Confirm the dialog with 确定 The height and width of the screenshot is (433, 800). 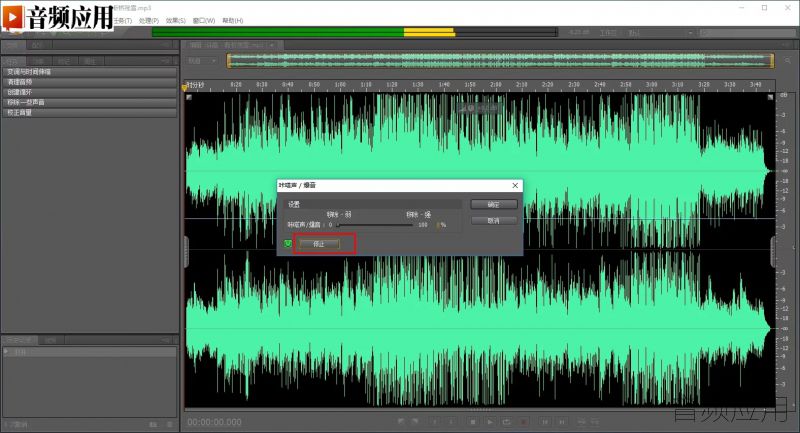pos(493,205)
